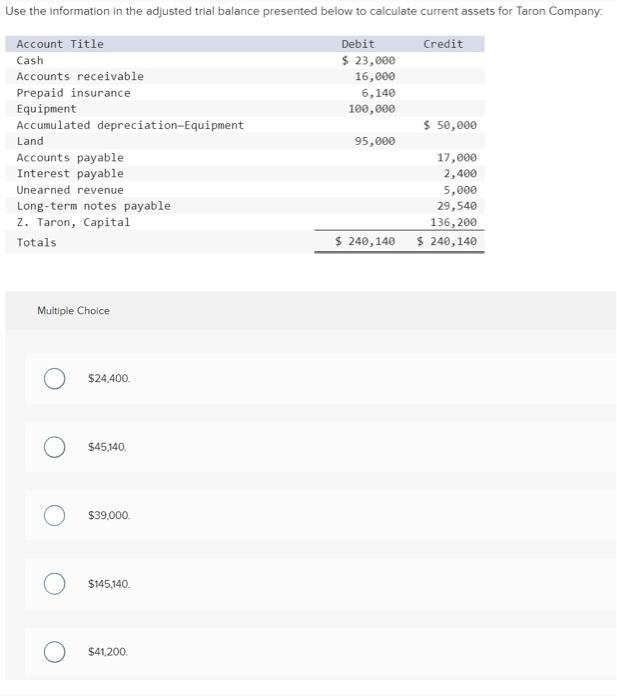
Task: Click the Accounts payable row label
Action: [x=70, y=157]
